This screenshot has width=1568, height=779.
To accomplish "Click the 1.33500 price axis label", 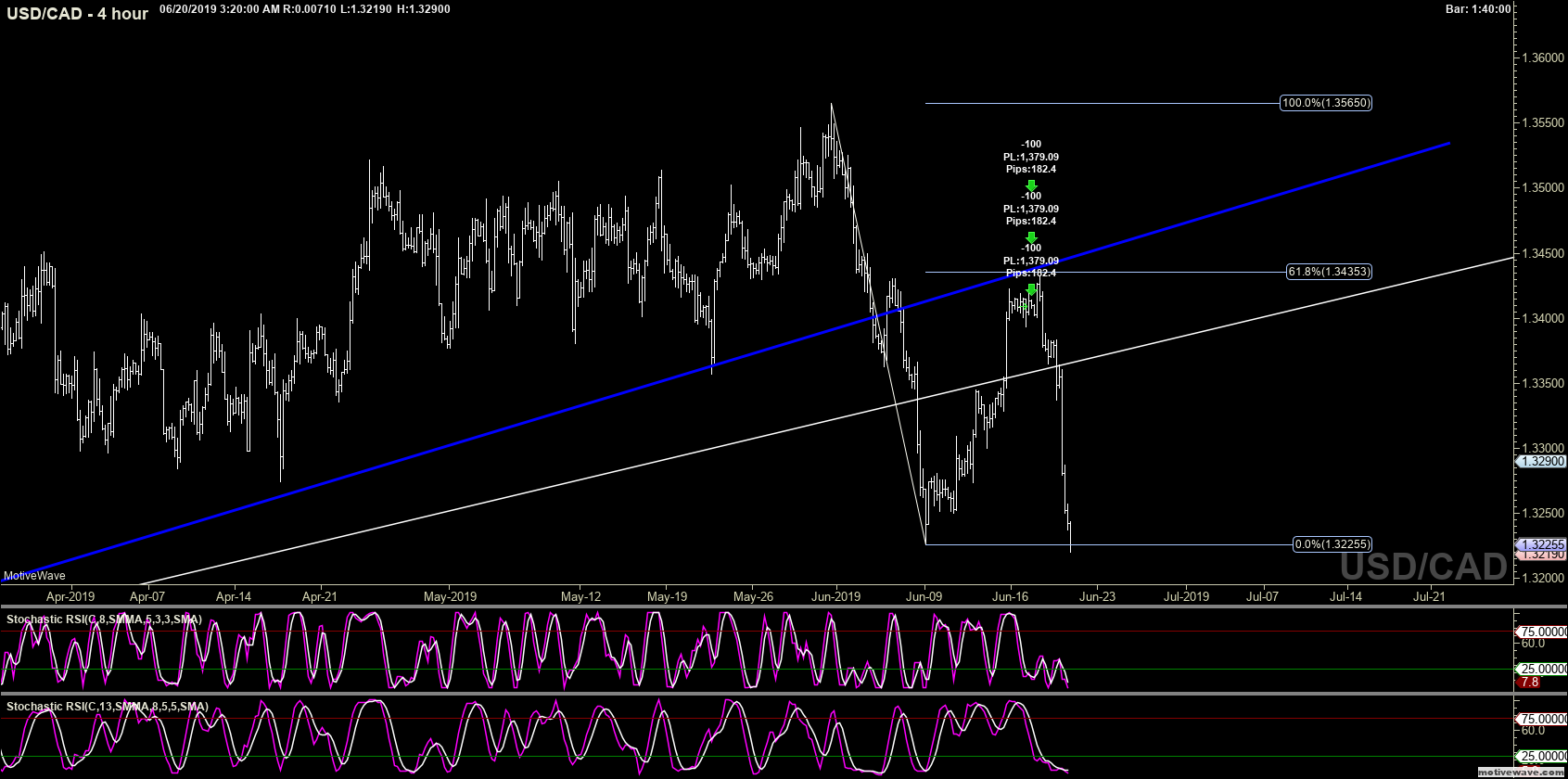I will (x=1542, y=383).
